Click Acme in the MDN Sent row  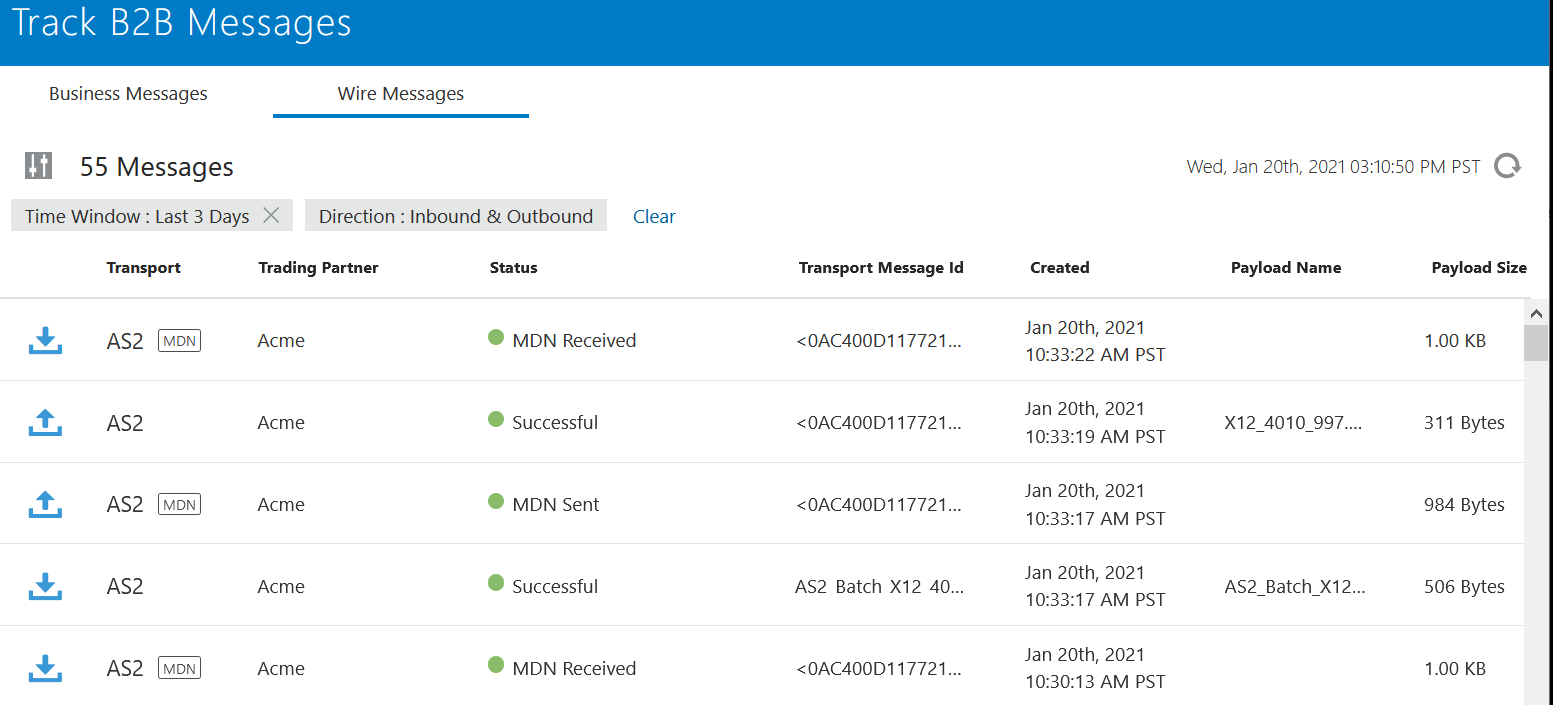pyautogui.click(x=281, y=505)
